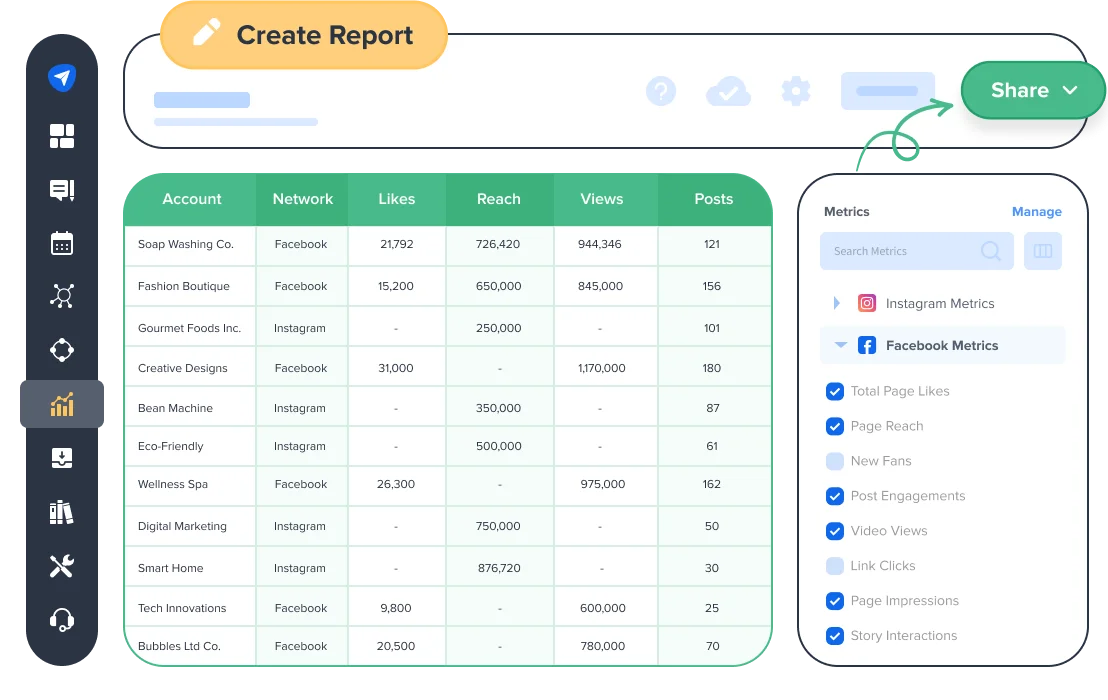Open the Share dropdown button
Screen dimensions: 1108x700
tap(1033, 91)
